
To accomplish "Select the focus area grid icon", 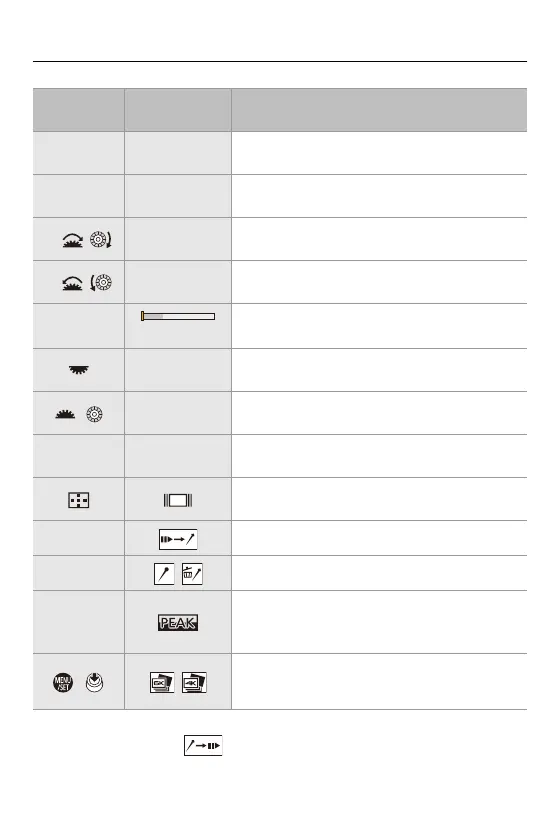I will [79, 500].
